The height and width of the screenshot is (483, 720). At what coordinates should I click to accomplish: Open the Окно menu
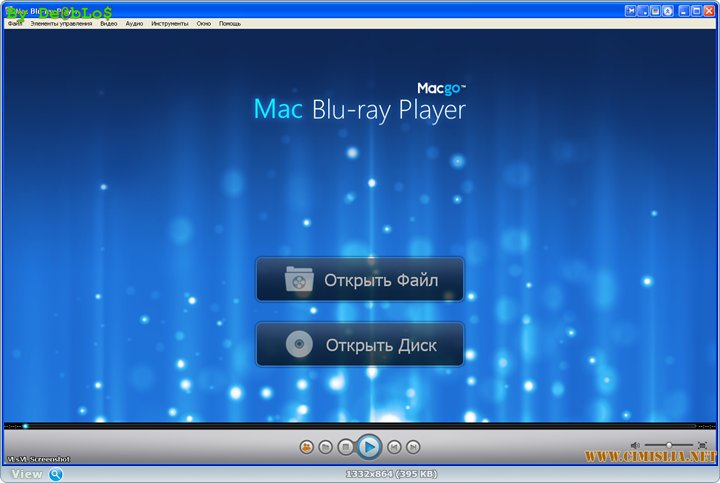point(204,23)
